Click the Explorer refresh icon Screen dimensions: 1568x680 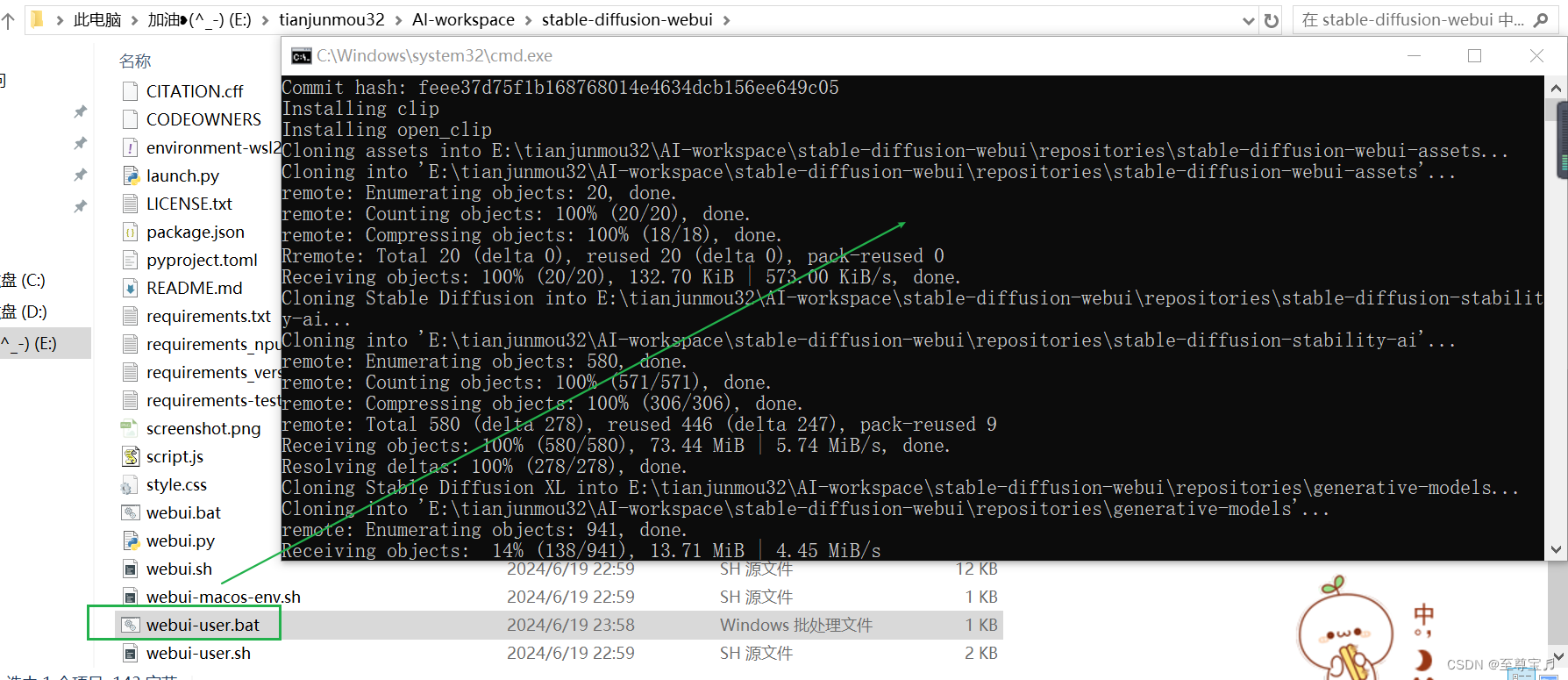(1271, 20)
